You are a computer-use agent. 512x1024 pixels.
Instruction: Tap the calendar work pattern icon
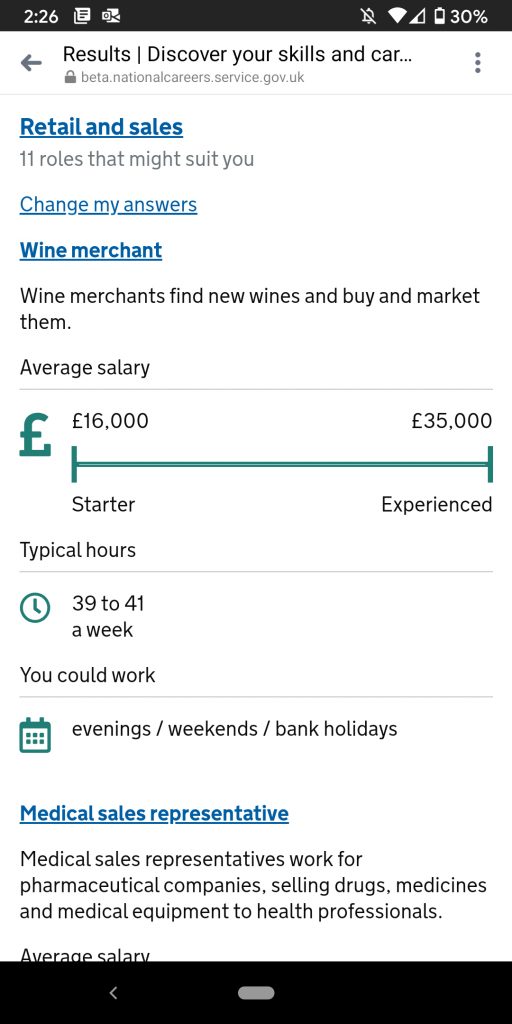[35, 735]
